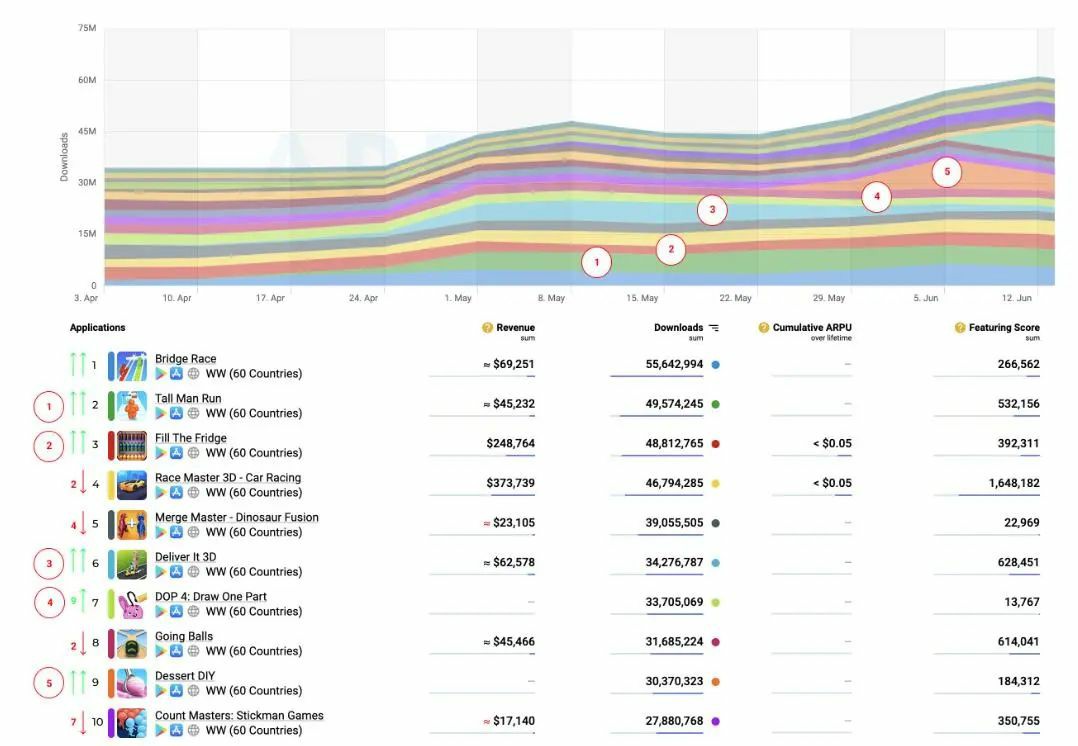Open the Merge Master - Dinosaur Fusion link
Image resolution: width=1078 pixels, height=746 pixels.
pyautogui.click(x=237, y=518)
